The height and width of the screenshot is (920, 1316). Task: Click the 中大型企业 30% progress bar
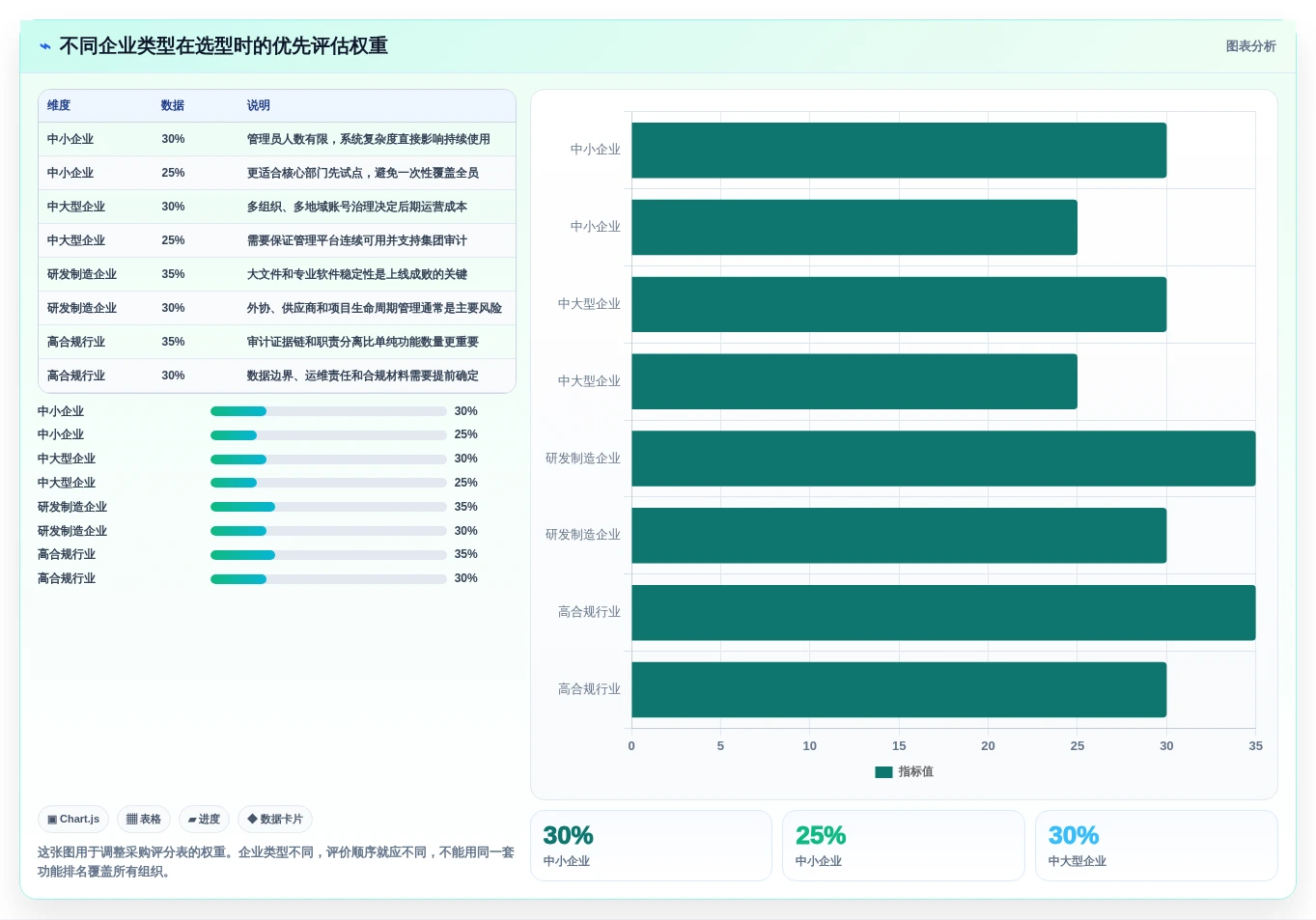click(x=328, y=460)
